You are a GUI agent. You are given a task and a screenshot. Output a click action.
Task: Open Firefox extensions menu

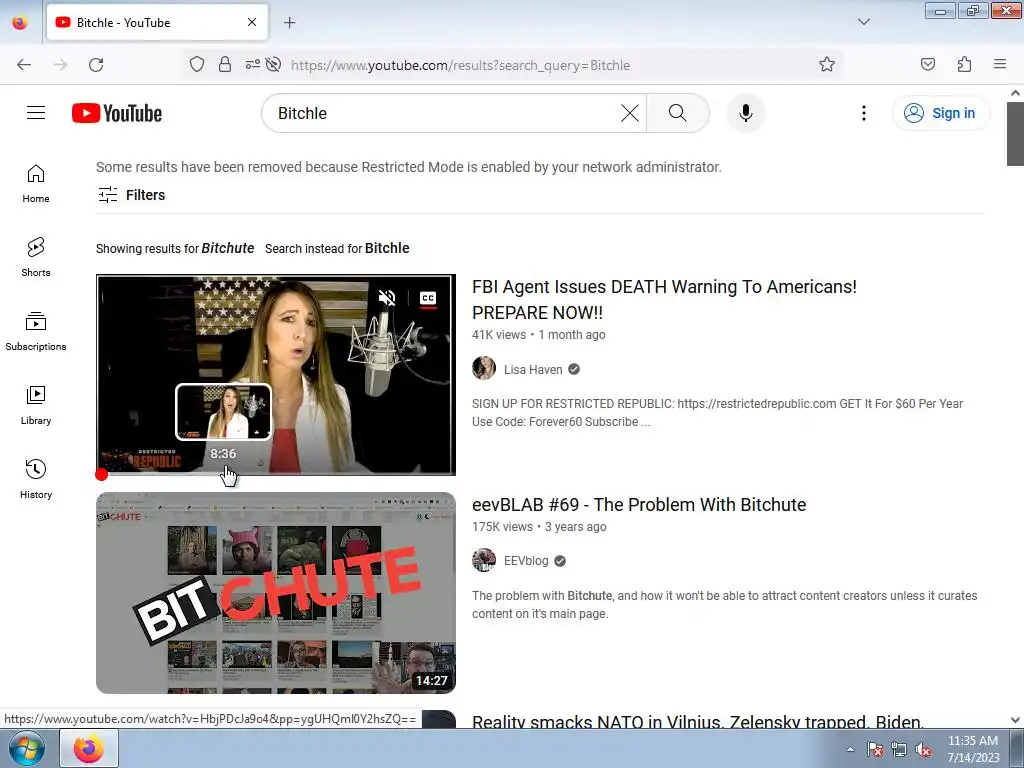pos(964,64)
